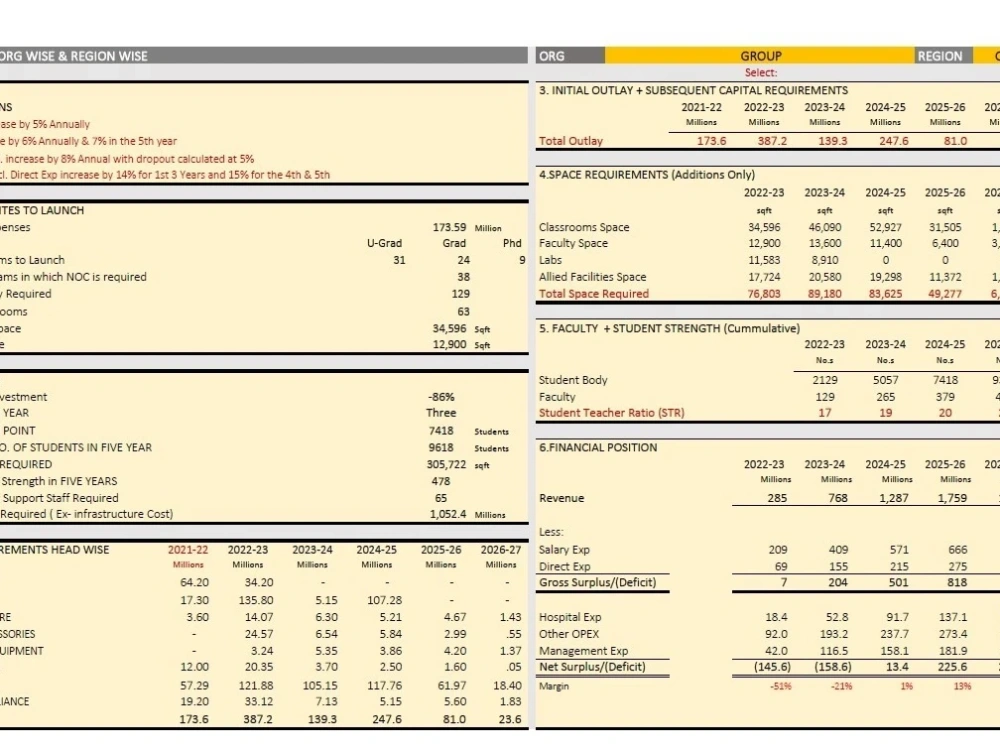Click the REGION header cell
The width and height of the screenshot is (1000, 750).
[x=944, y=55]
